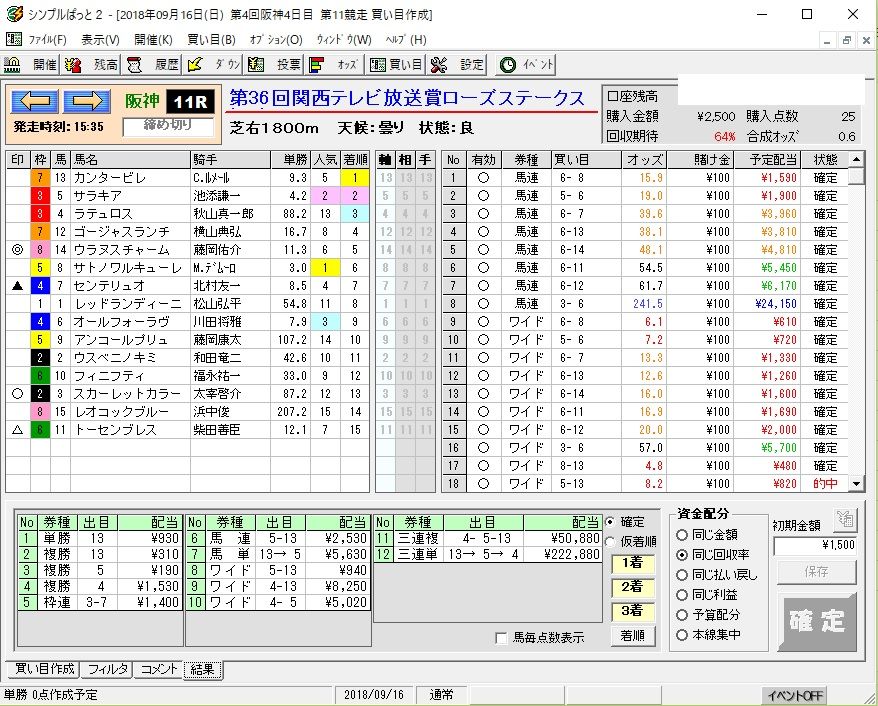Screen dimensions: 878x706
Task: Select horse row サトノワルキューレ
Action: tap(188, 268)
